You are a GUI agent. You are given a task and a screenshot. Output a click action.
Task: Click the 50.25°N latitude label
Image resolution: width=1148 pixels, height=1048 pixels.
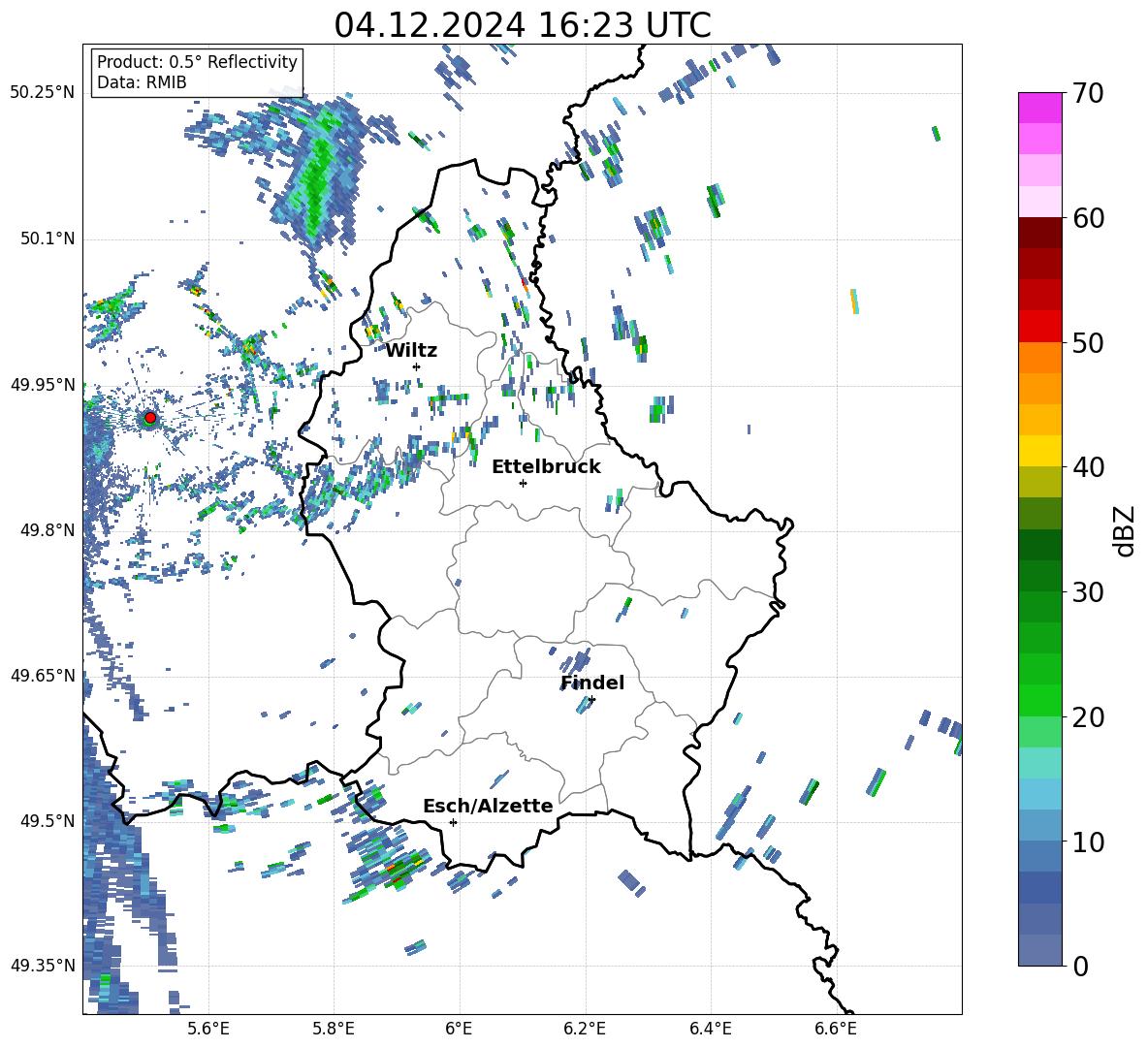pyautogui.click(x=43, y=93)
